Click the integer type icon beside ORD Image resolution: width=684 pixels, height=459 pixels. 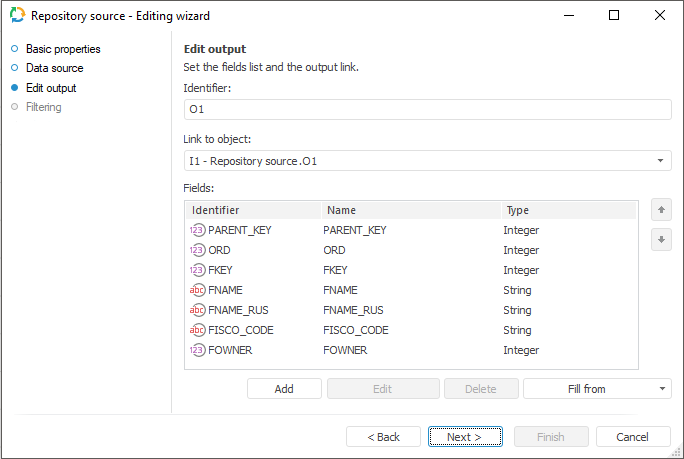[x=197, y=250]
